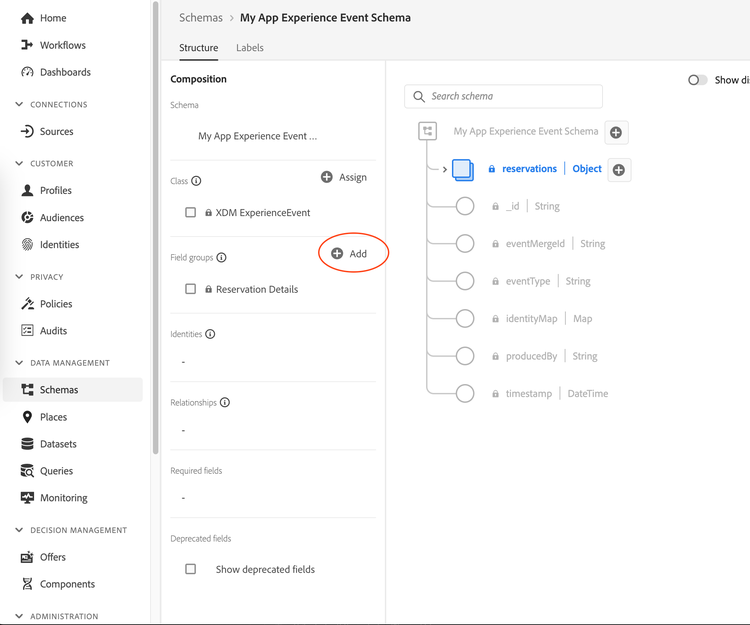The width and height of the screenshot is (750, 625).
Task: Click the Object type label of reservations
Action: coord(587,169)
